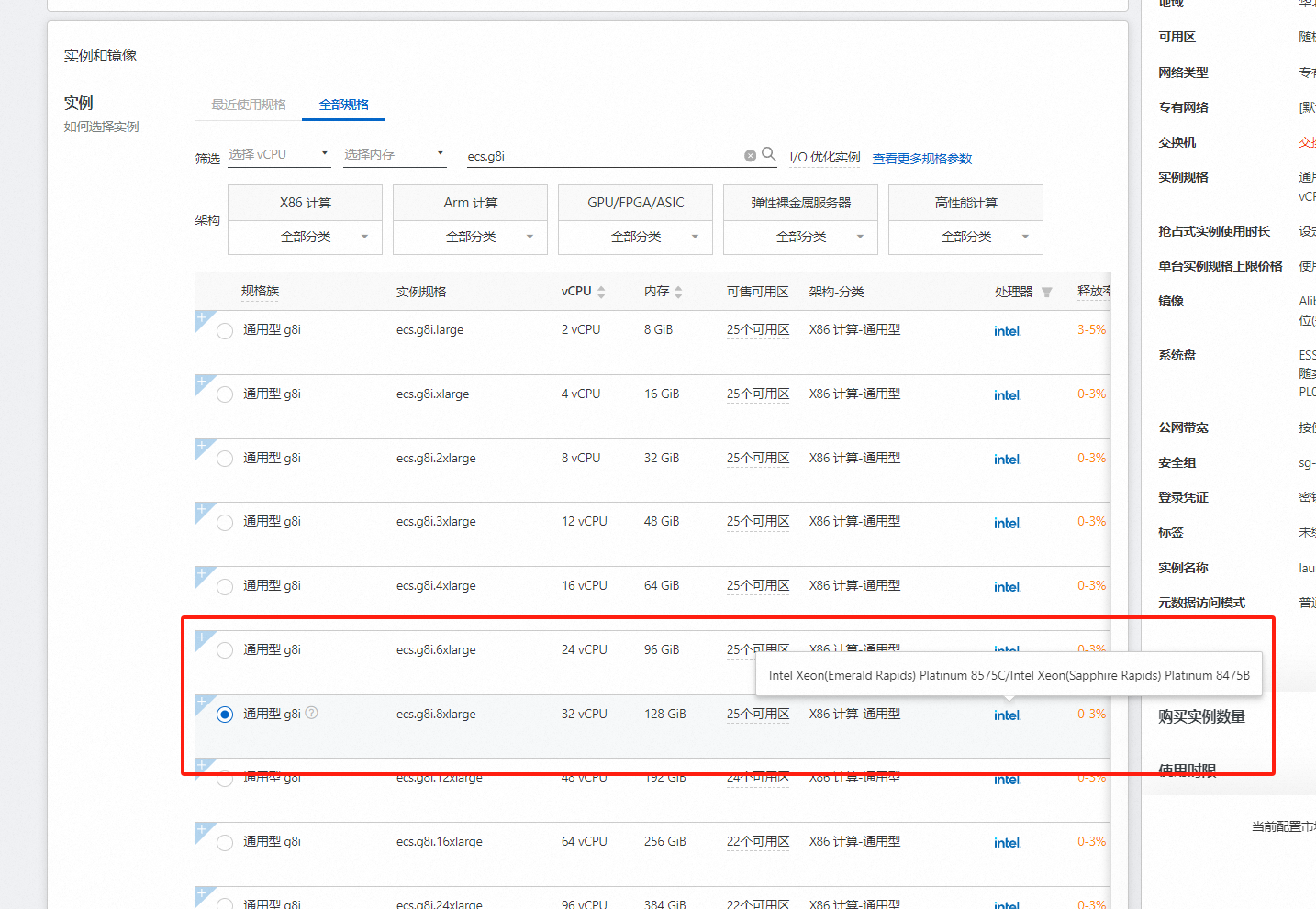Viewport: 1316px width, 909px height.
Task: Select 高性能计算 architecture
Action: click(965, 203)
